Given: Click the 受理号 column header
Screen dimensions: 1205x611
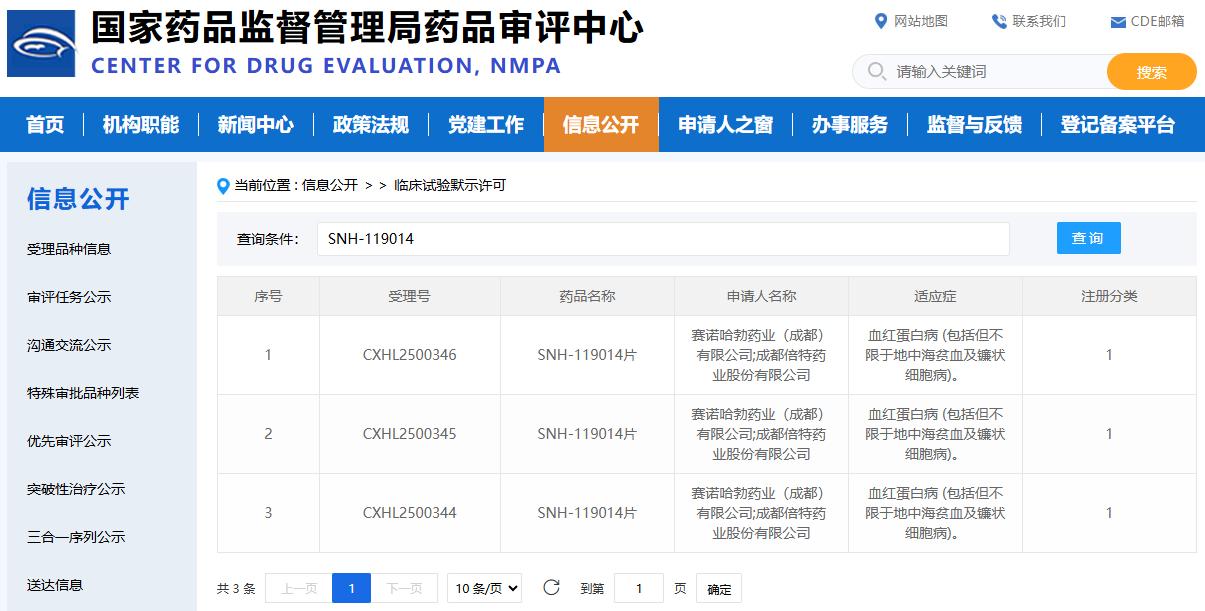Looking at the screenshot, I should pos(409,296).
